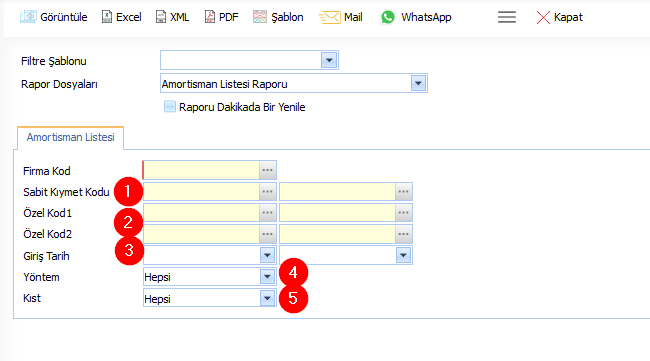Open second Özel Kod1 lookup button
Screen dimensions: 650x361
pos(403,213)
